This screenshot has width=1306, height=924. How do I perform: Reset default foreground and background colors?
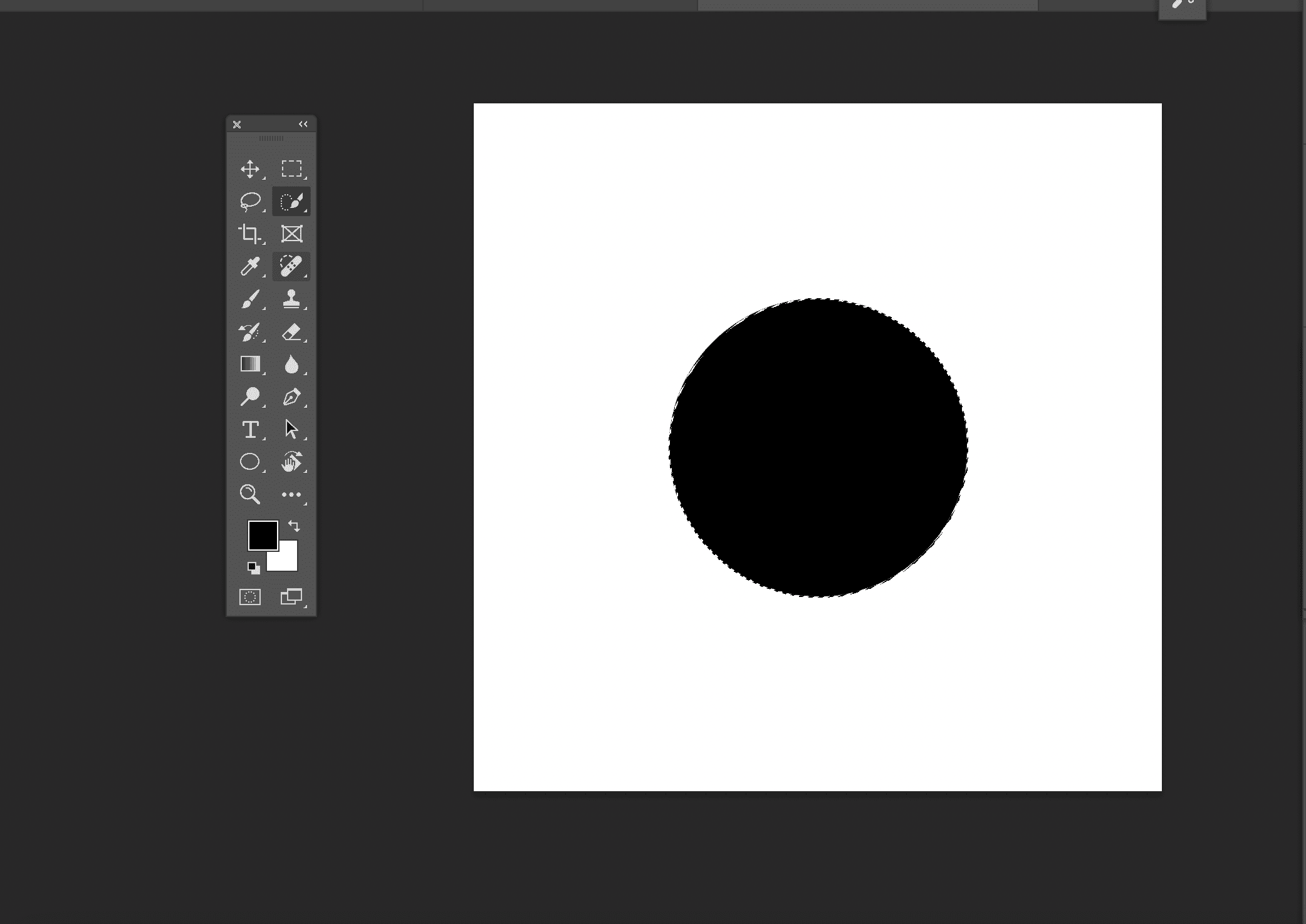tap(254, 568)
